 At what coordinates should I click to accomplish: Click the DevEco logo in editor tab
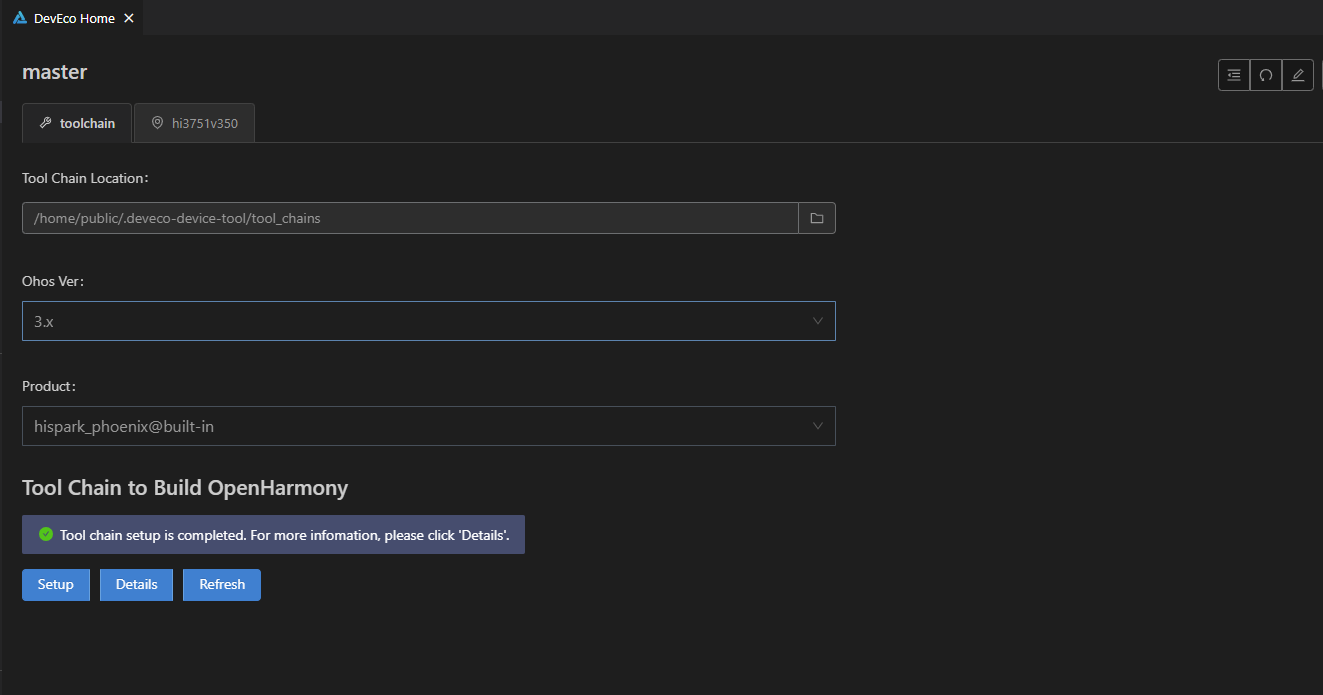tap(20, 18)
